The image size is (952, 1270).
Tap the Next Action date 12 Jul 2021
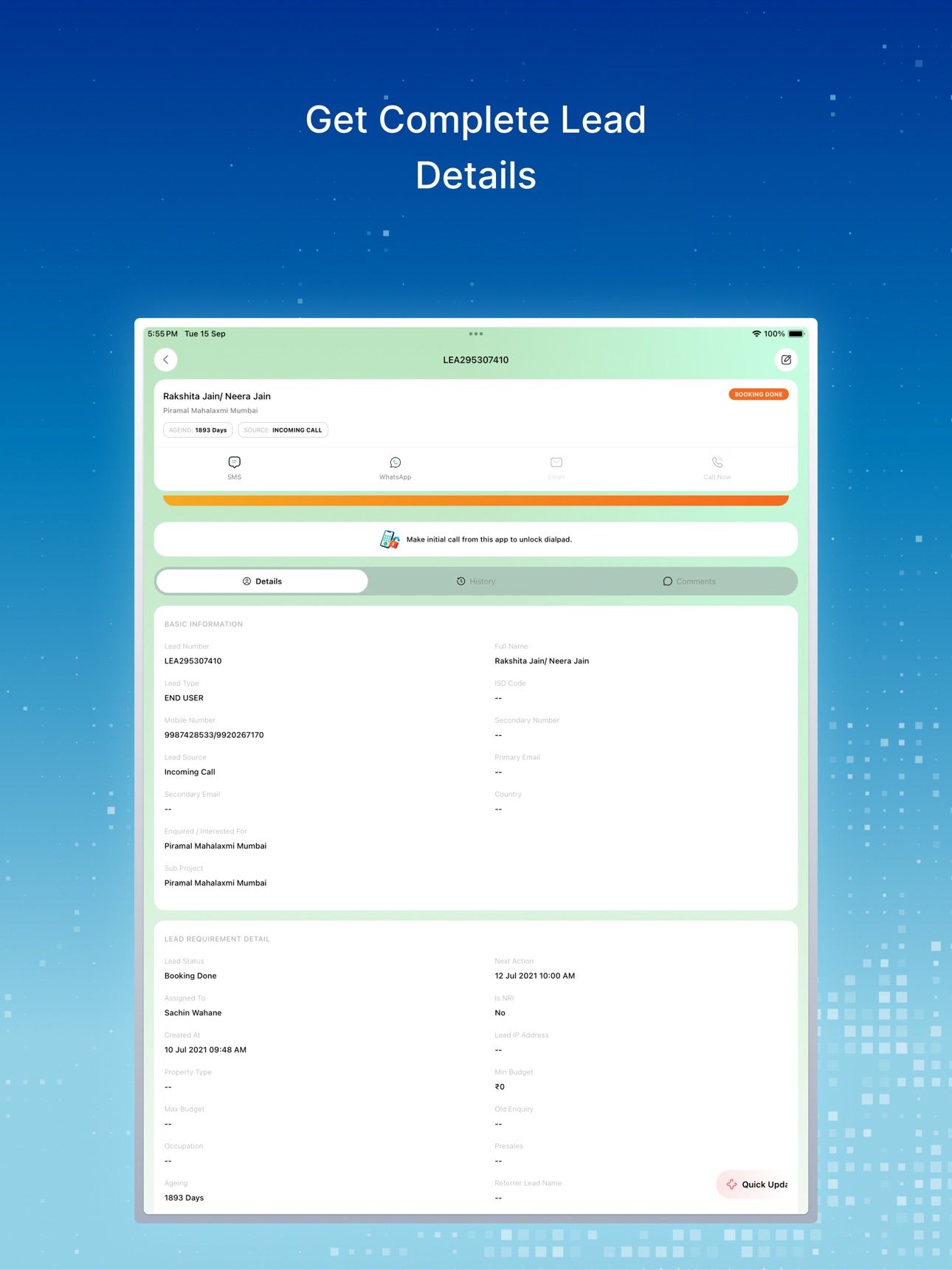pyautogui.click(x=535, y=976)
